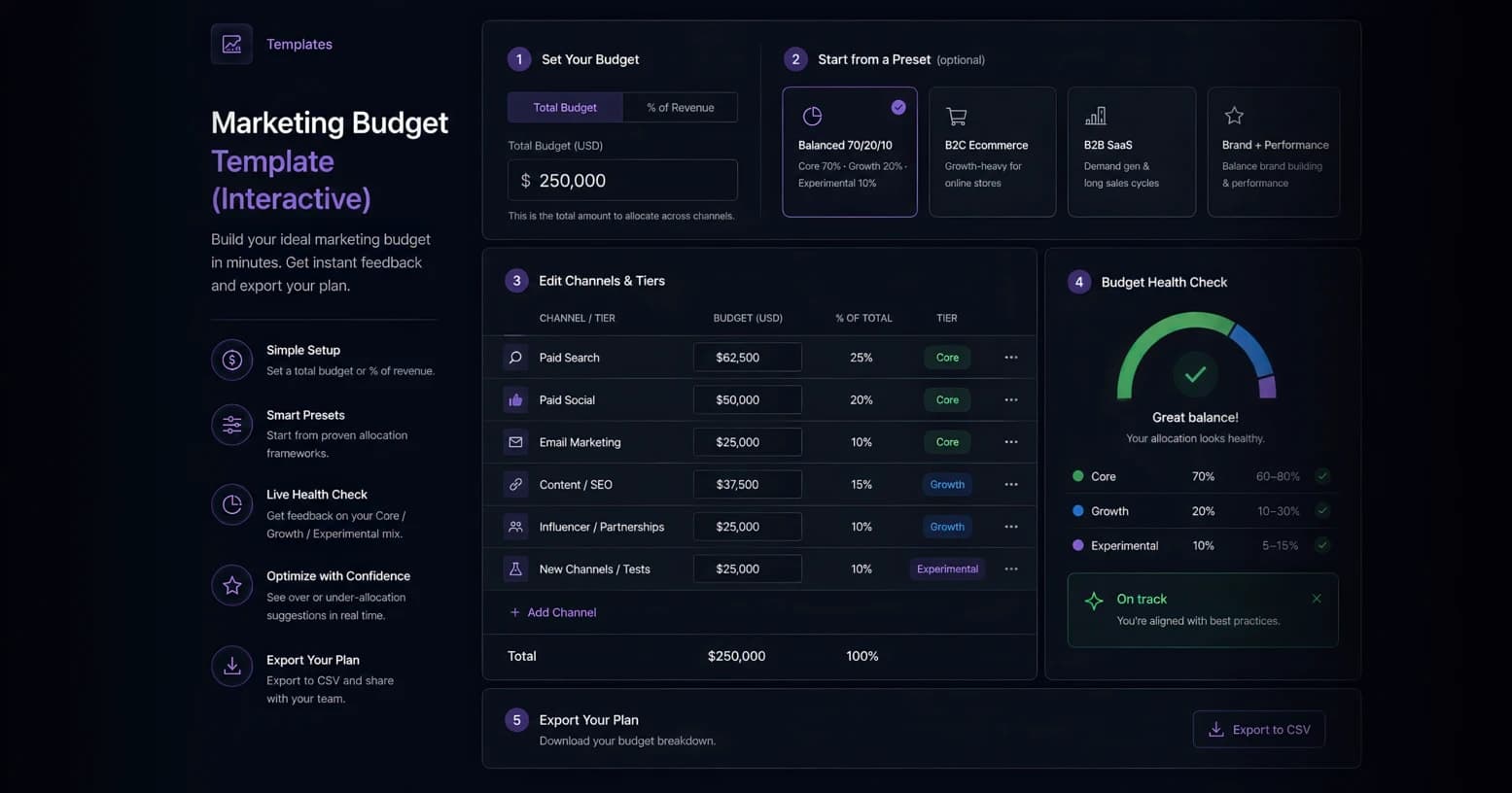Viewport: 1512px width, 793px height.
Task: Click the 25% value for Paid Search
Action: (x=861, y=358)
